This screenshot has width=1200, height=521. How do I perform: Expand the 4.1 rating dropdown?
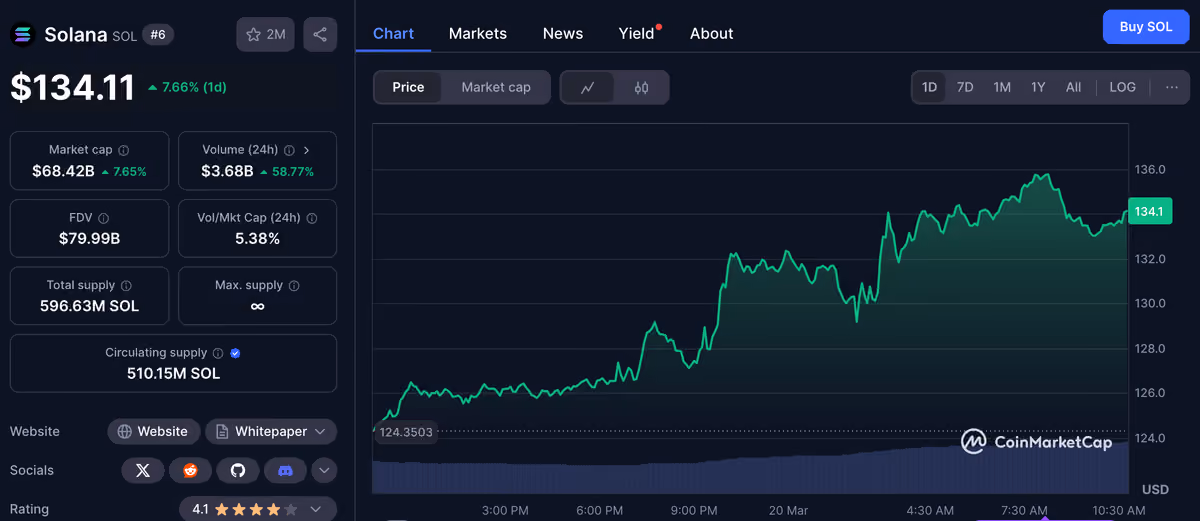pyautogui.click(x=258, y=509)
